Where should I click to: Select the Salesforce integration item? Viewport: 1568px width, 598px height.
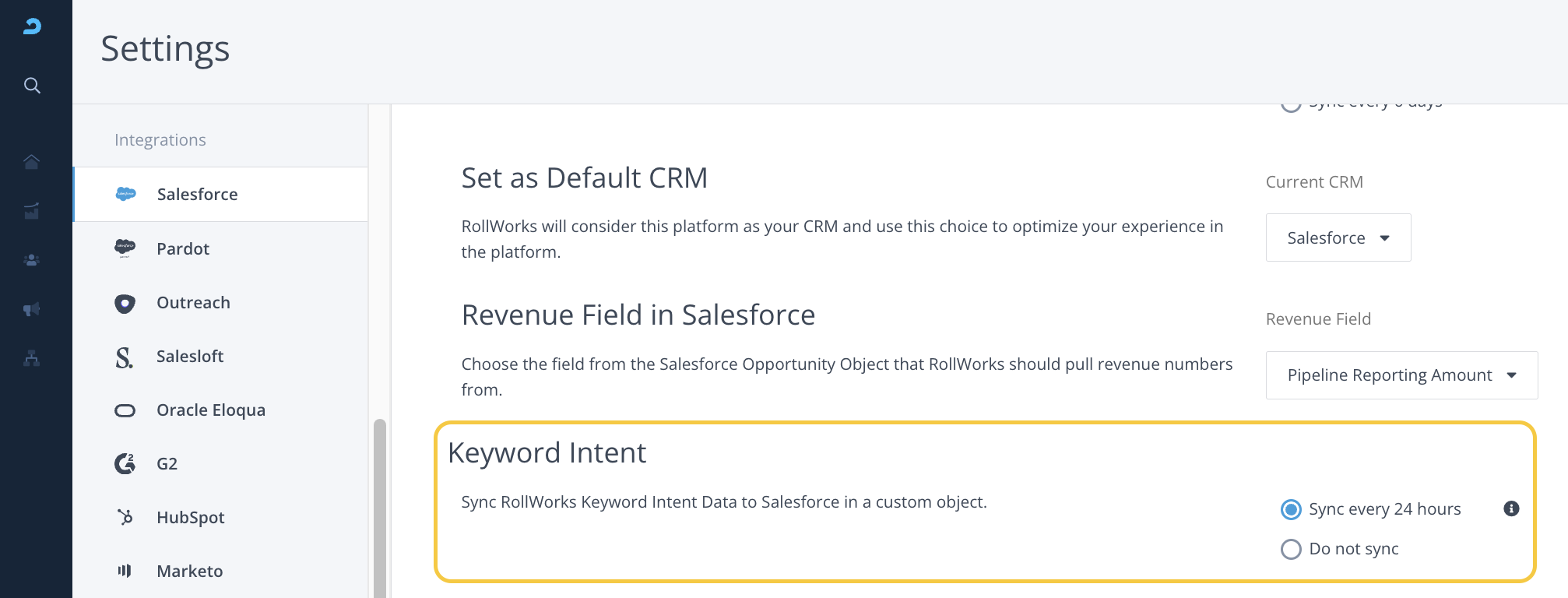tap(197, 195)
